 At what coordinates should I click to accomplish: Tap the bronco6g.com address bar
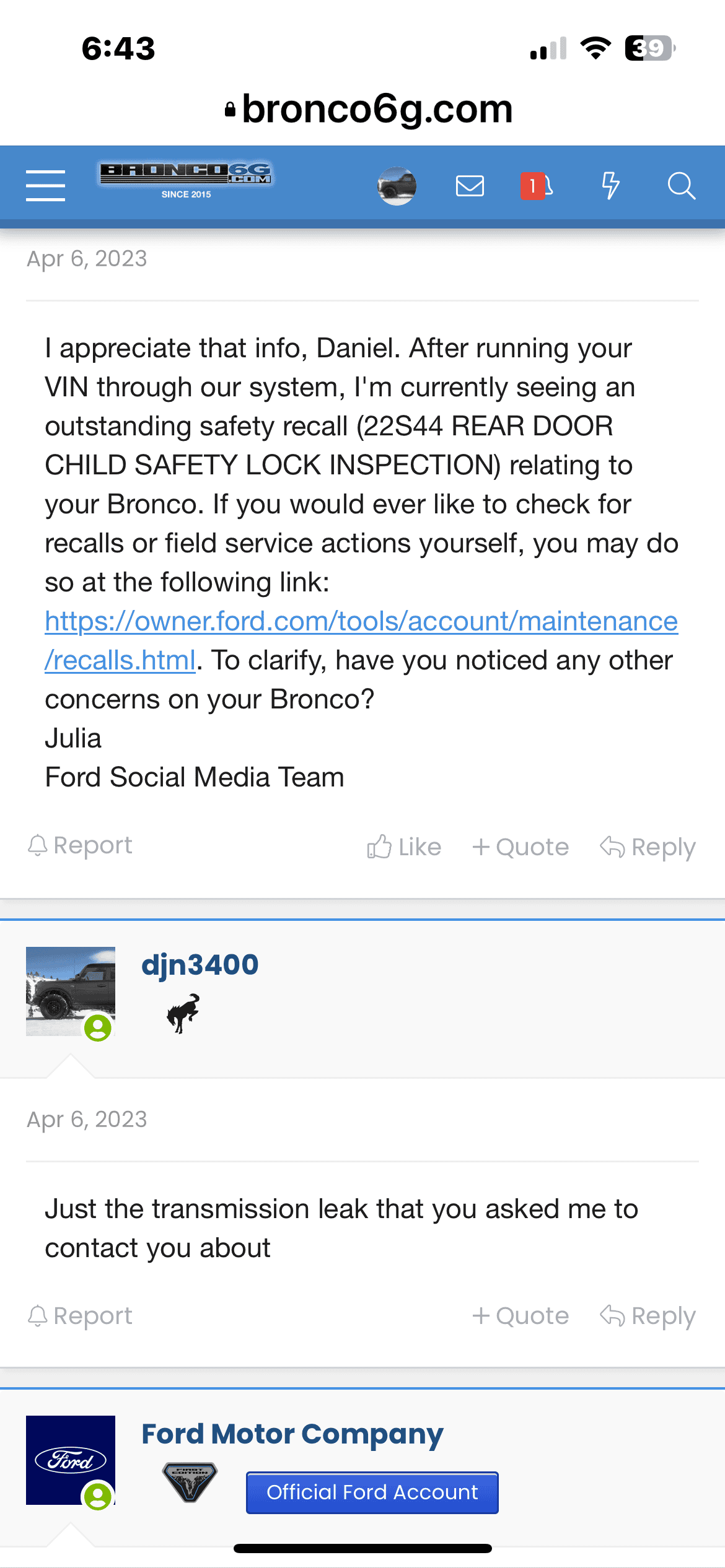pos(369,109)
